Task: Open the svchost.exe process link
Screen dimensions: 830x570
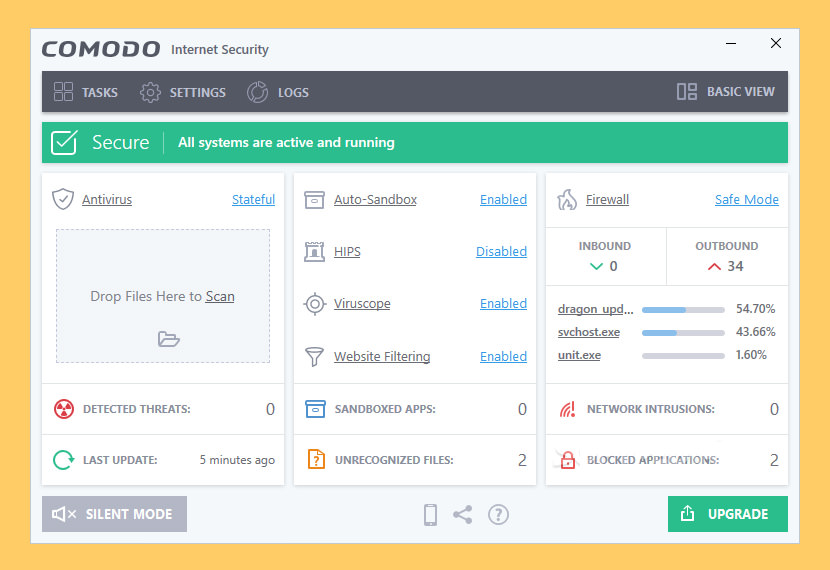Action: point(589,332)
